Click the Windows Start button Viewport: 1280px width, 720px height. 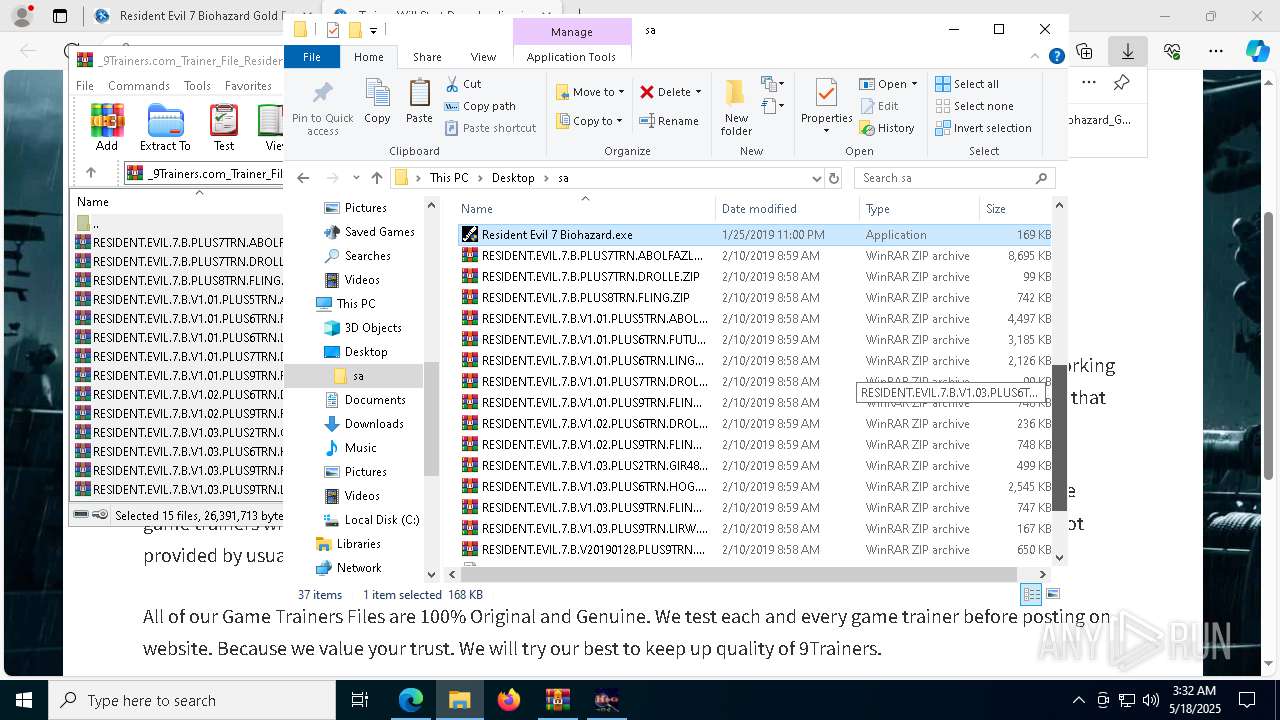click(24, 700)
